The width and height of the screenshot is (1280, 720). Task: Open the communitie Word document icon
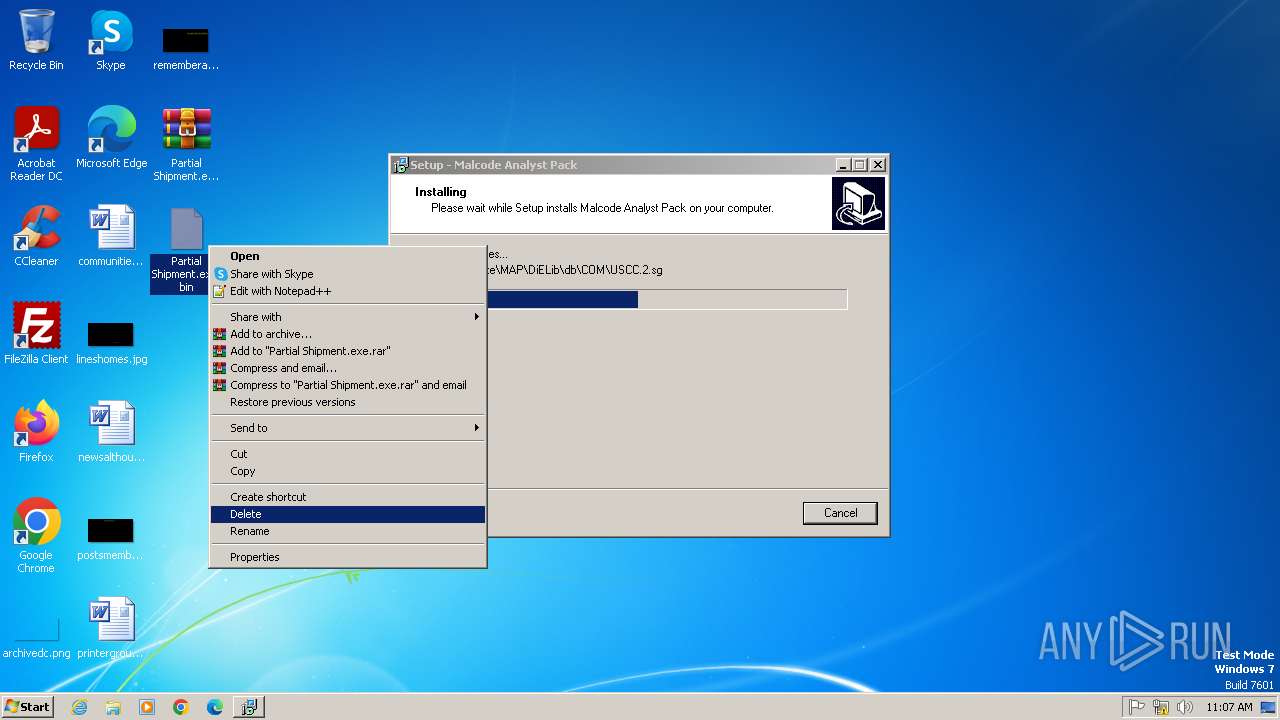[111, 235]
